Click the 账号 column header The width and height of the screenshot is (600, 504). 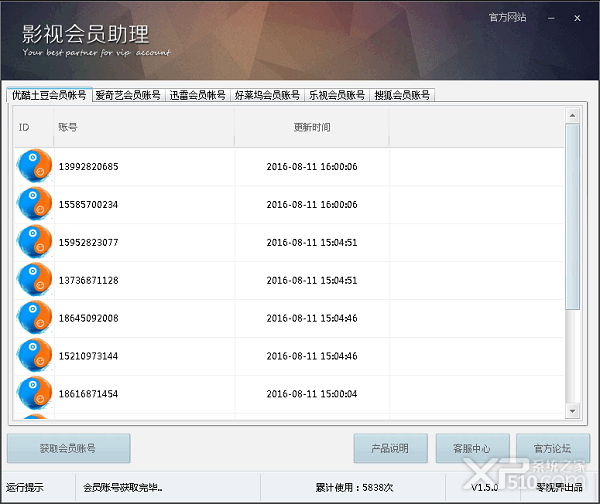pyautogui.click(x=144, y=127)
